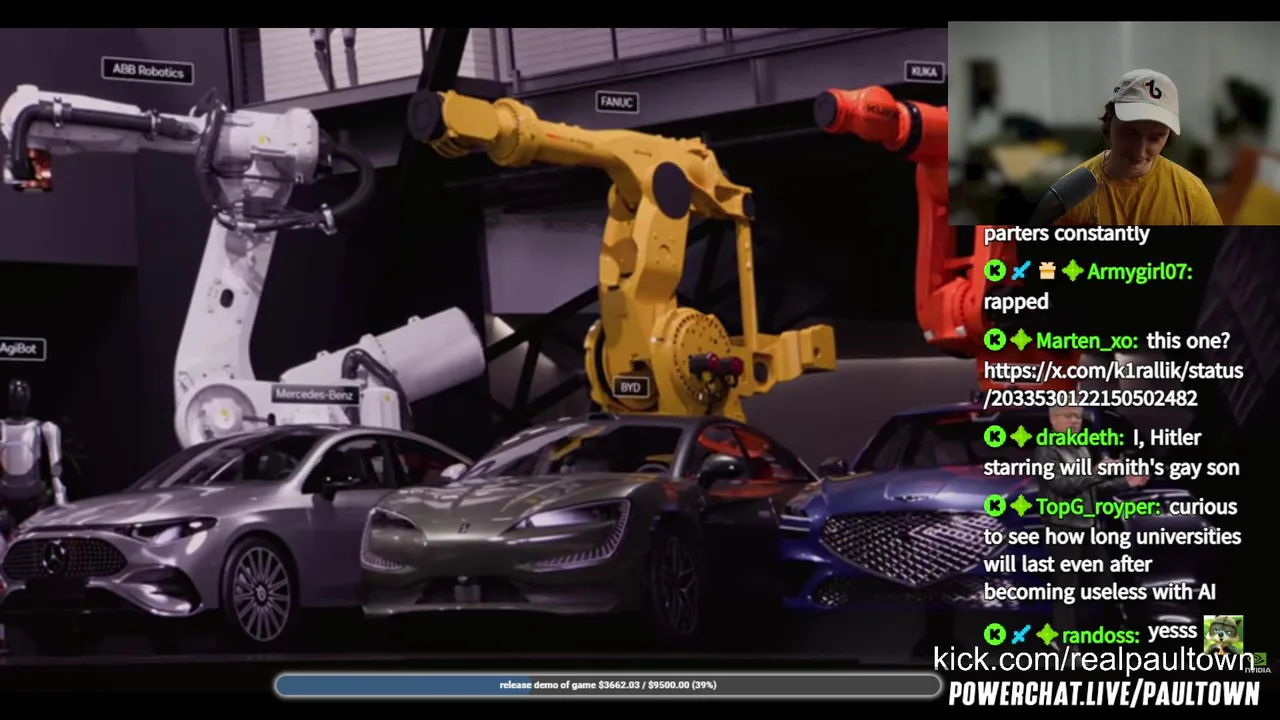The width and height of the screenshot is (1280, 720).
Task: Click the "rapped" chat message
Action: [1016, 301]
